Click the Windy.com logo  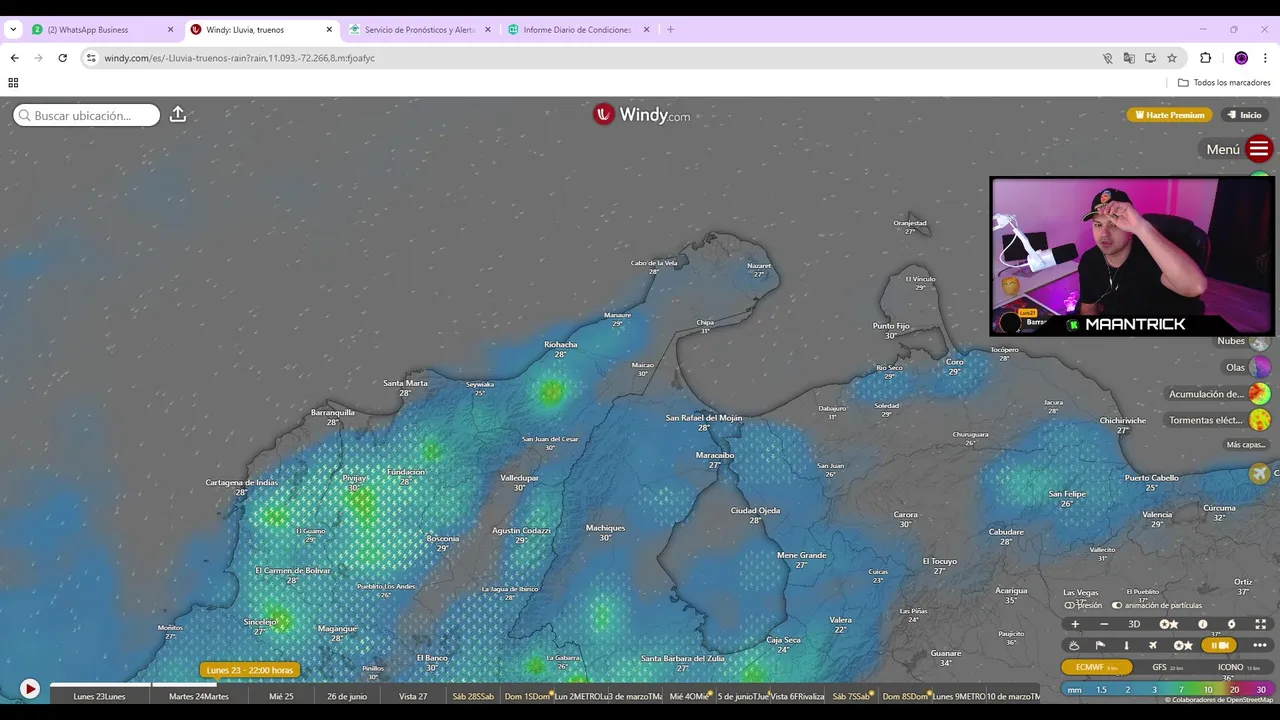(x=641, y=115)
